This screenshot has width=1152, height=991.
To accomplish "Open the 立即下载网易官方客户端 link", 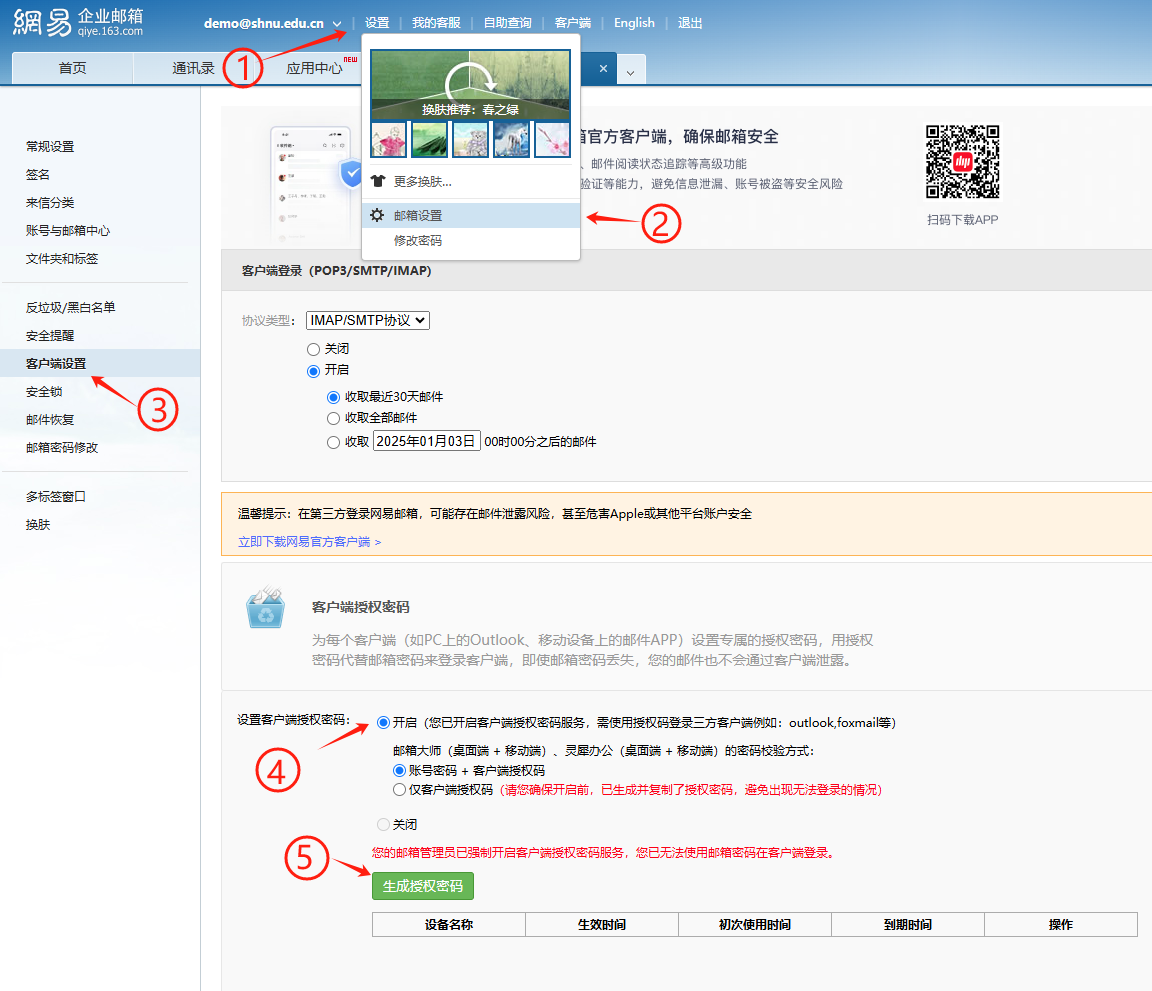I will 309,541.
